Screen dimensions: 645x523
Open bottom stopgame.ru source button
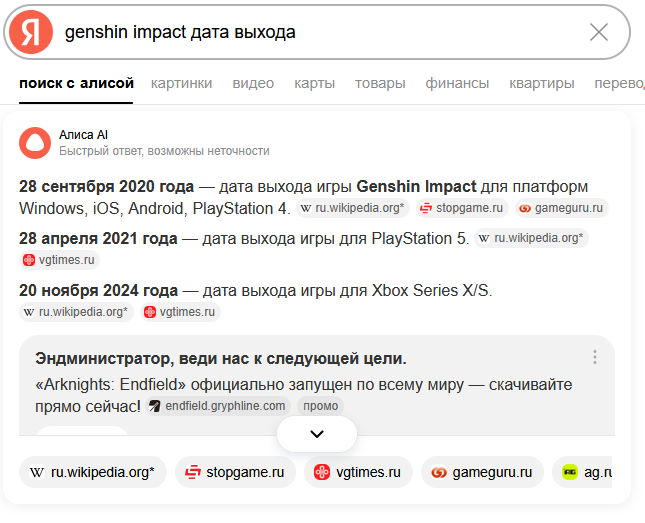coord(235,472)
